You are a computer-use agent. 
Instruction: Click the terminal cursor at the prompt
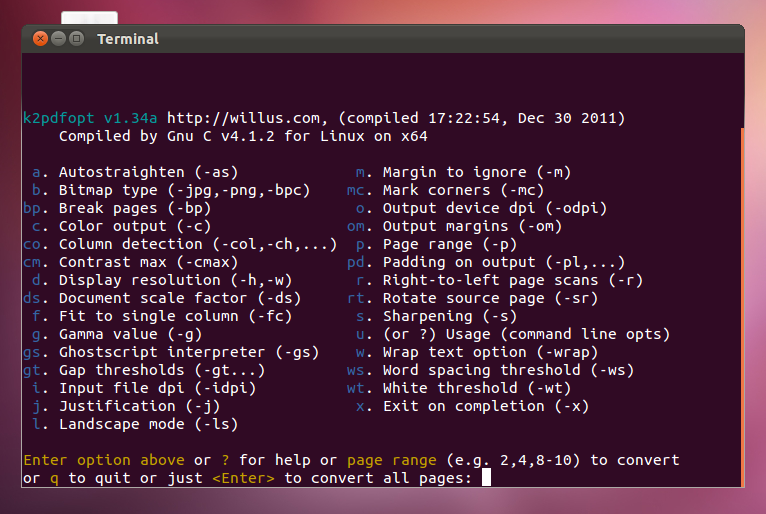pos(486,477)
